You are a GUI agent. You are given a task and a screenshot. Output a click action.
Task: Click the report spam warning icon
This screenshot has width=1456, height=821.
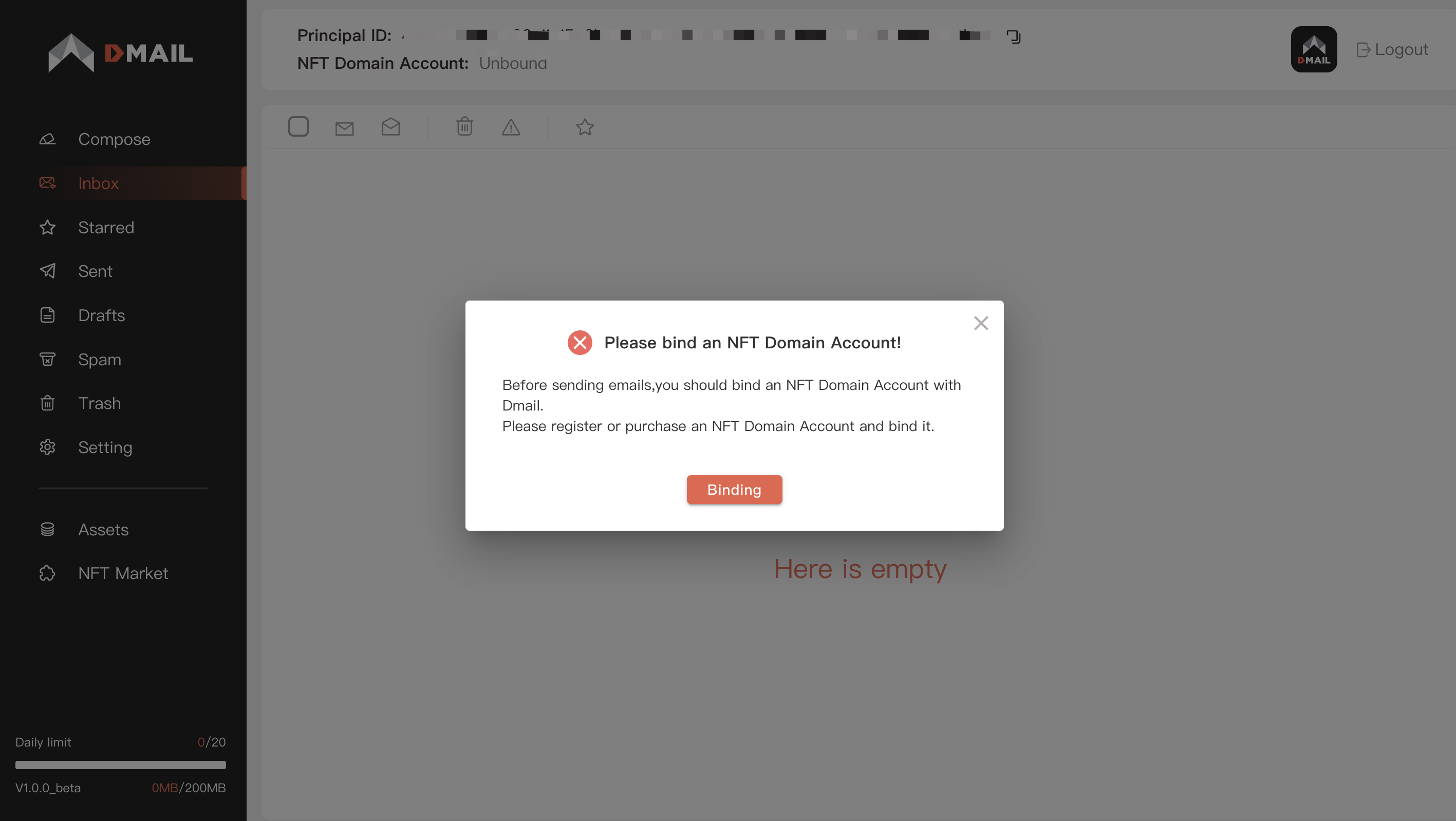511,127
